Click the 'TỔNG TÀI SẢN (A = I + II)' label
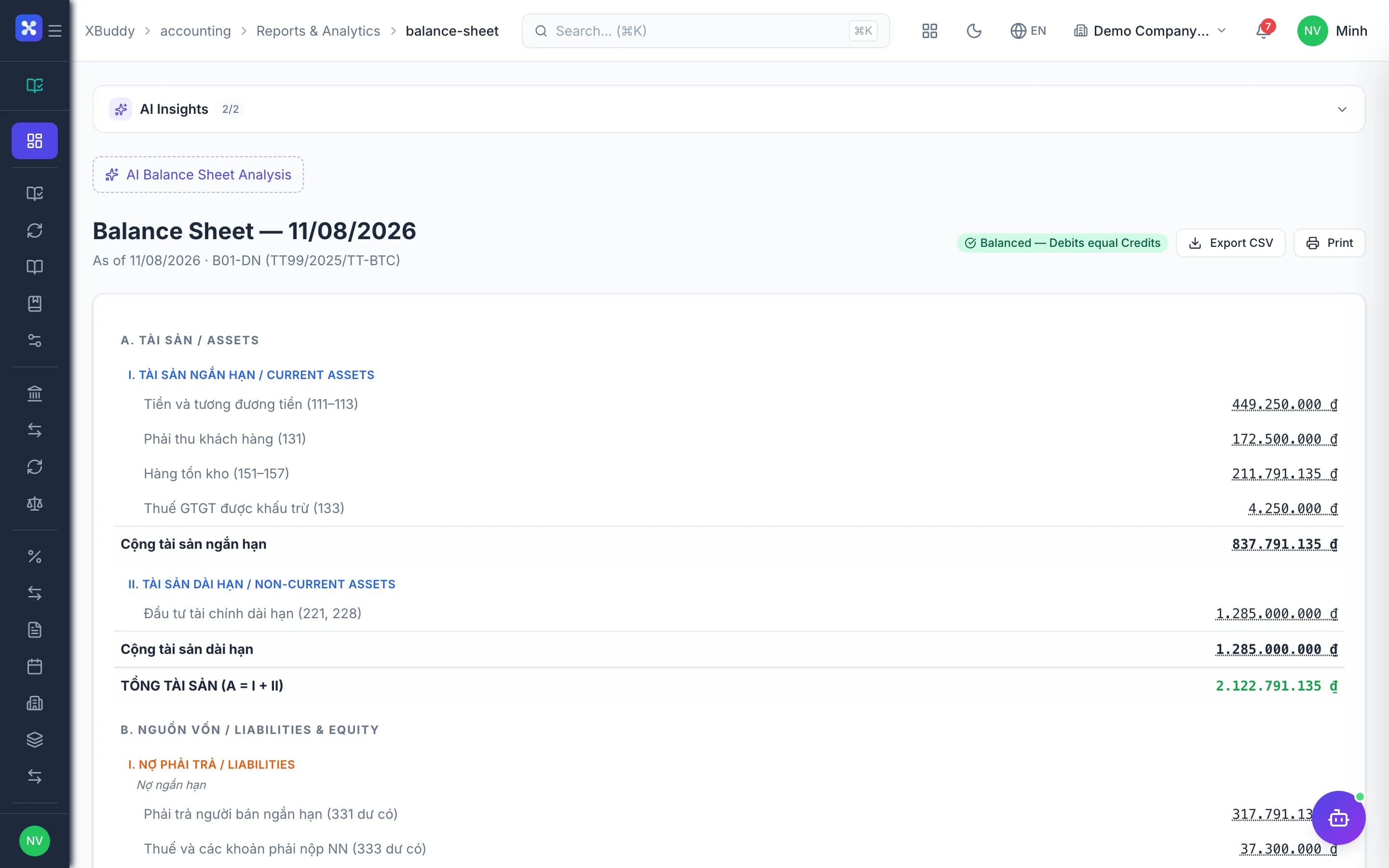Screen dimensions: 1389x868 (x=202, y=685)
